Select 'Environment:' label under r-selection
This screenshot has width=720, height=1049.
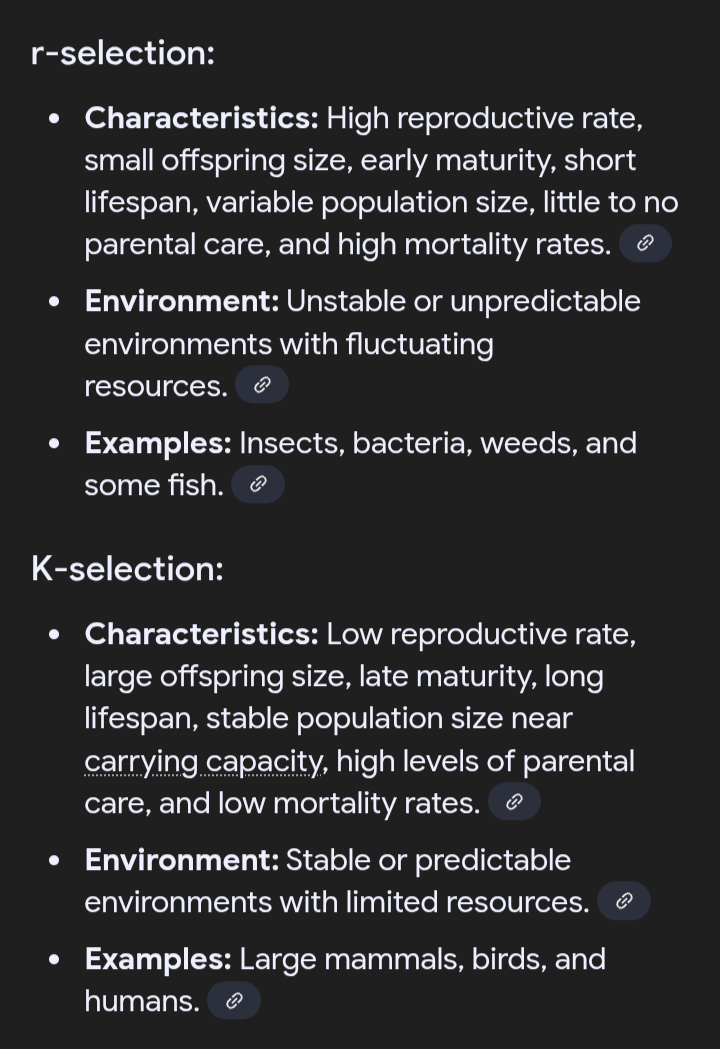(x=184, y=301)
